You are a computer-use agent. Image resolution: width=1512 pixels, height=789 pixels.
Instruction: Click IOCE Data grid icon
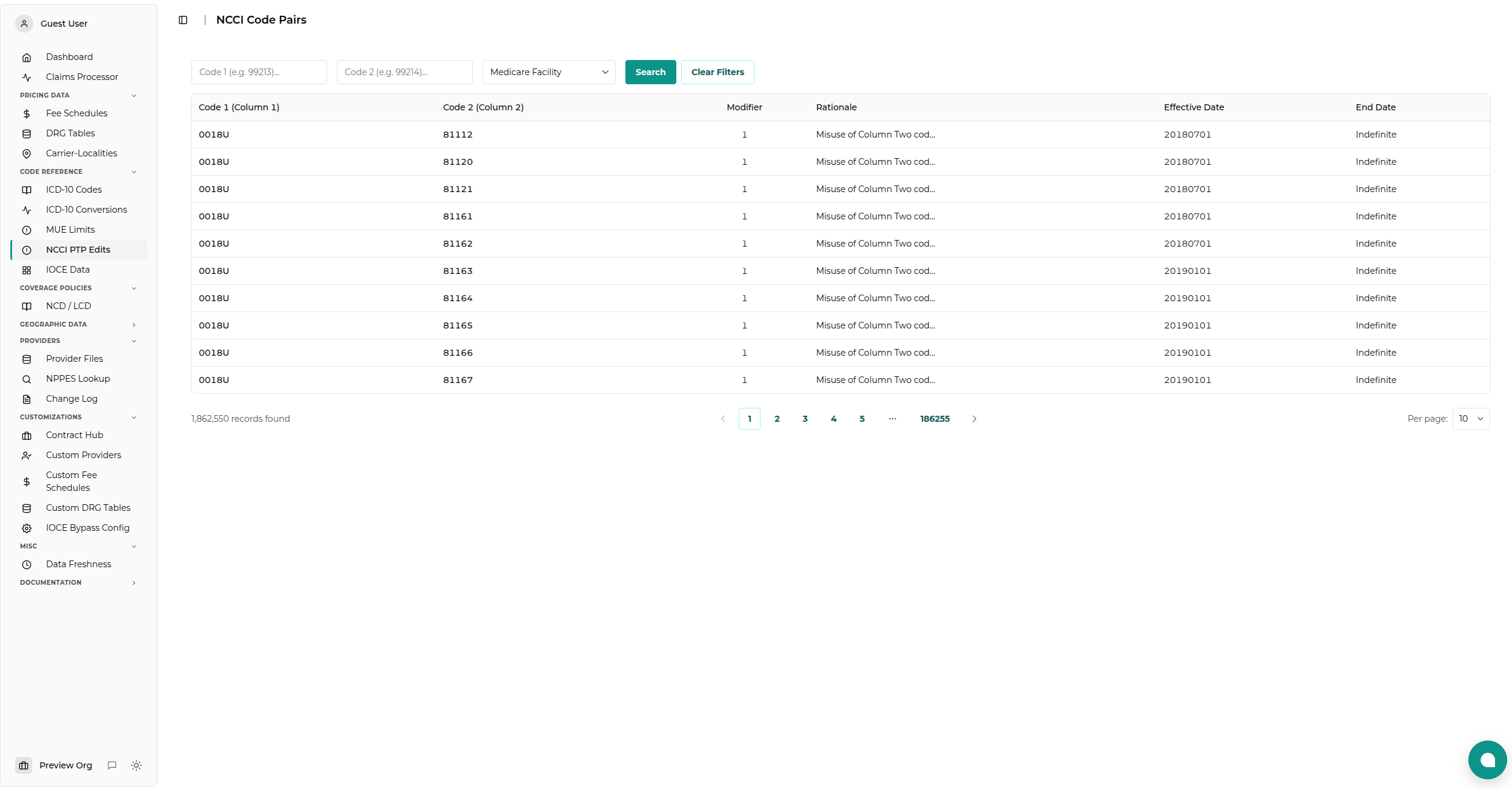click(x=27, y=270)
